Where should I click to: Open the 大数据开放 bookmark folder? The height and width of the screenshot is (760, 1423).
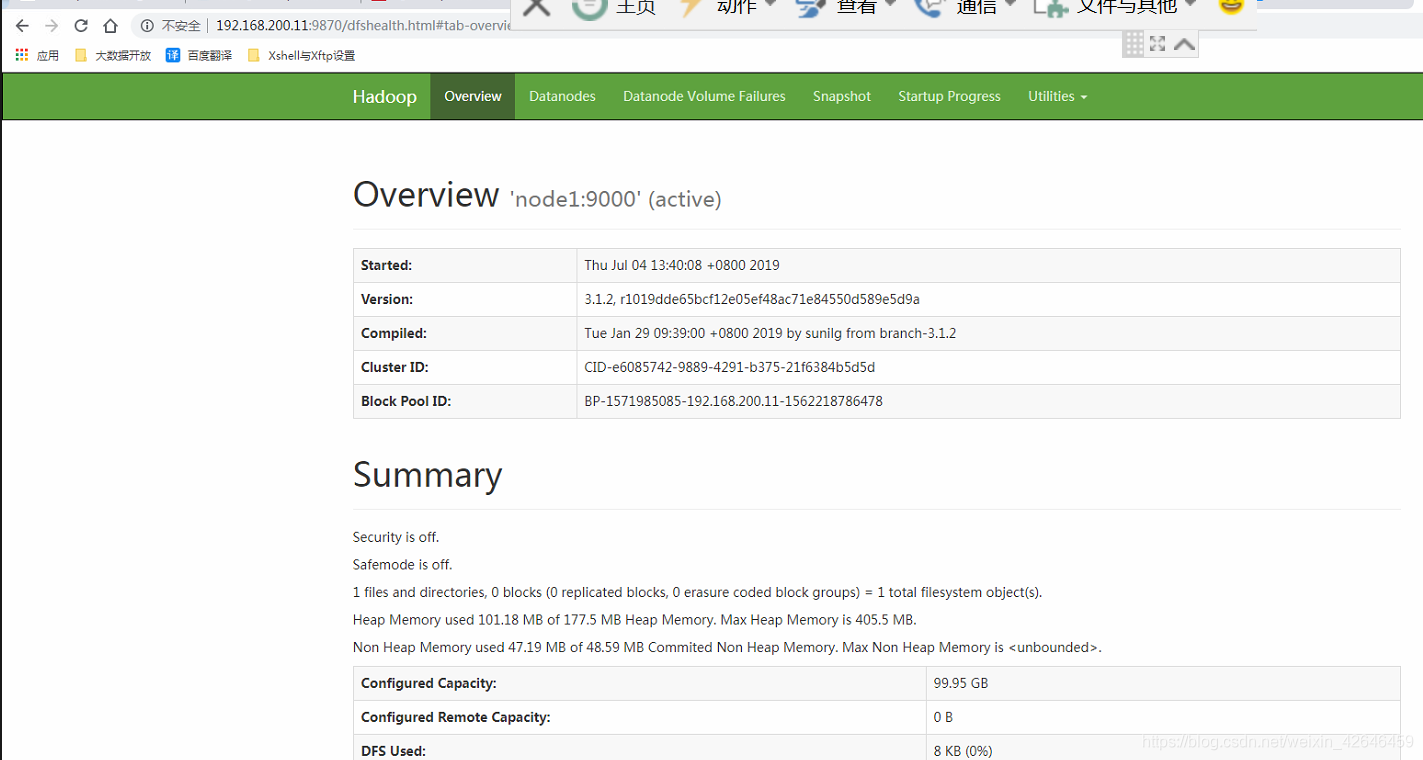[113, 56]
